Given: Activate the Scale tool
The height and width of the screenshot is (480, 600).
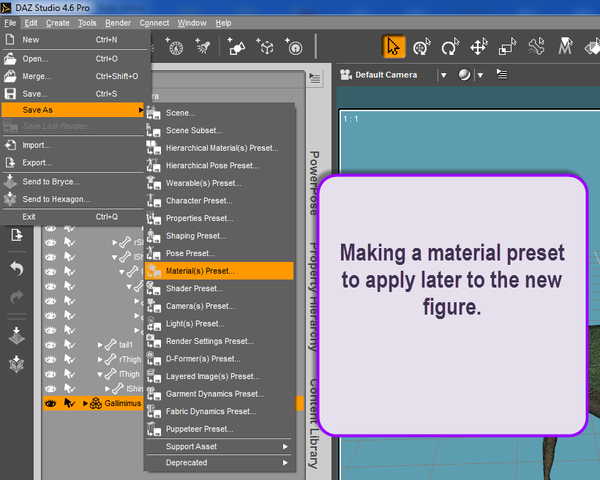Looking at the screenshot, I should tap(507, 47).
